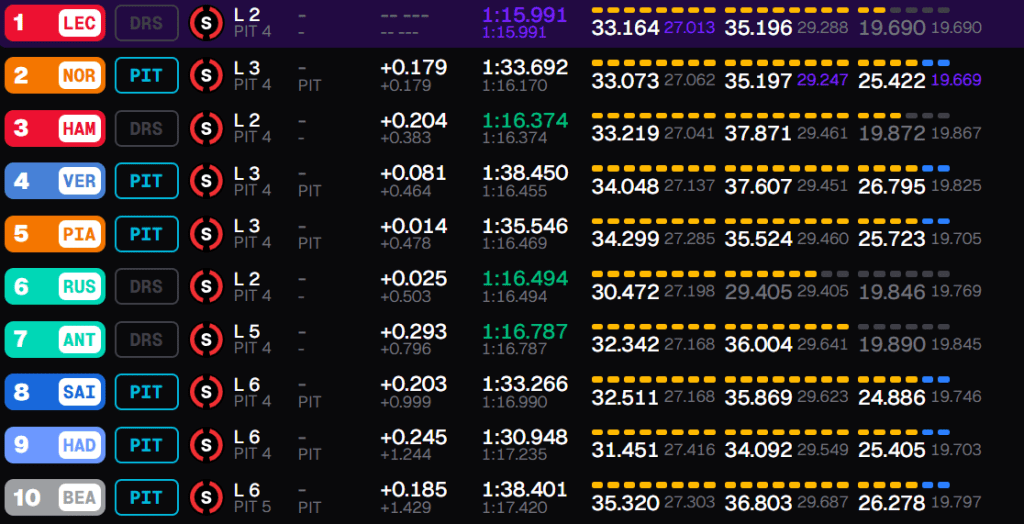
Task: Click HAM's sector 2 time 37.871
Action: pyautogui.click(x=758, y=133)
